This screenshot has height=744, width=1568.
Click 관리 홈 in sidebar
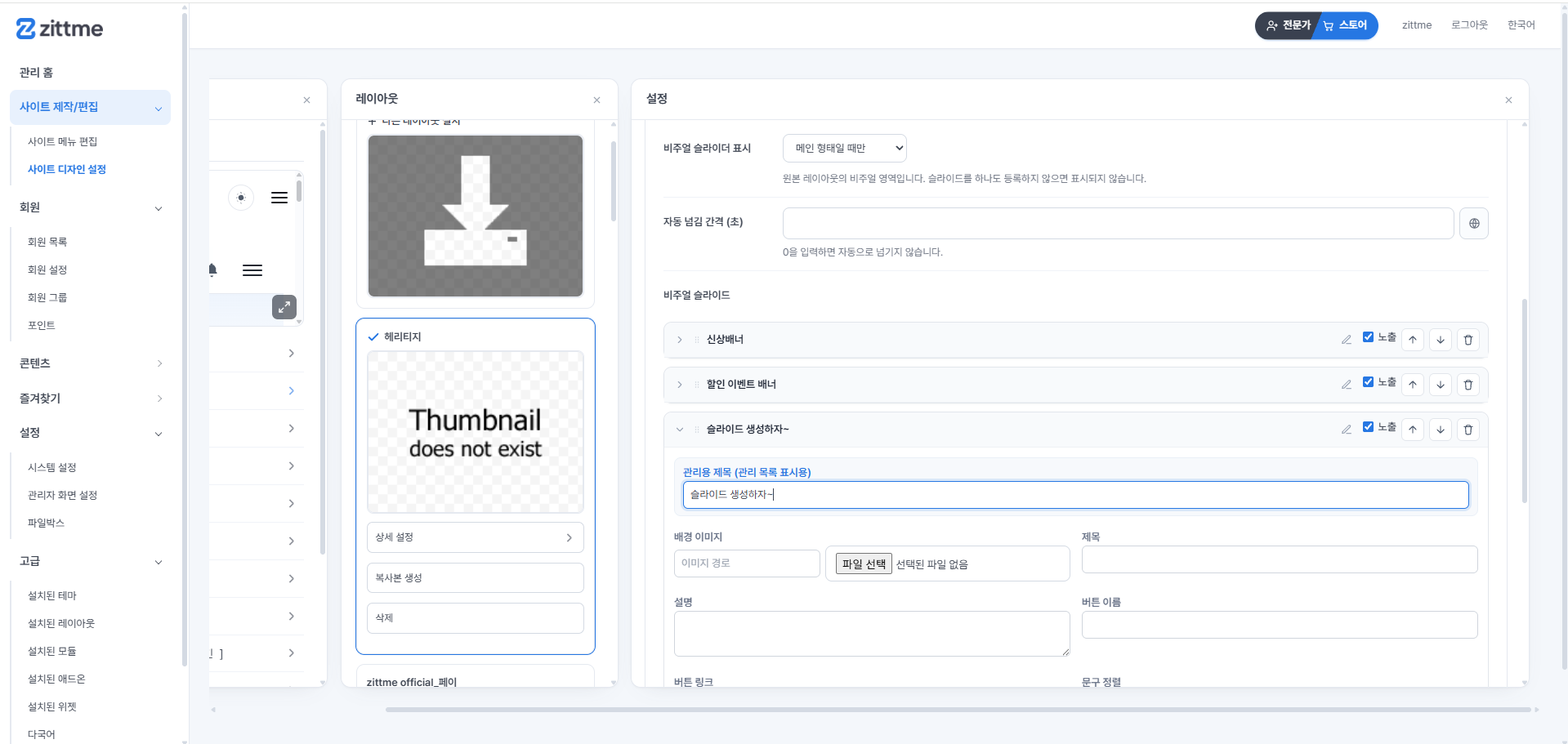37,73
